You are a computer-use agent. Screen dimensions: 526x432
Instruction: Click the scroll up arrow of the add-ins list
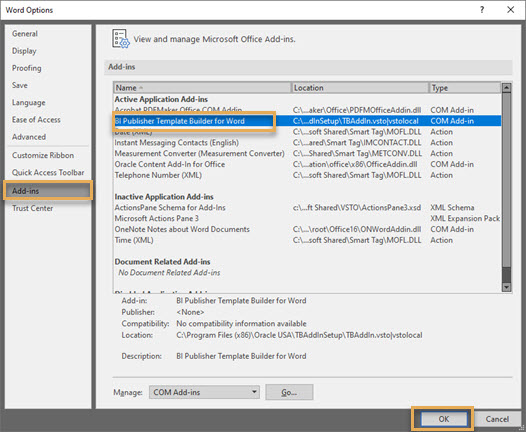(x=506, y=88)
